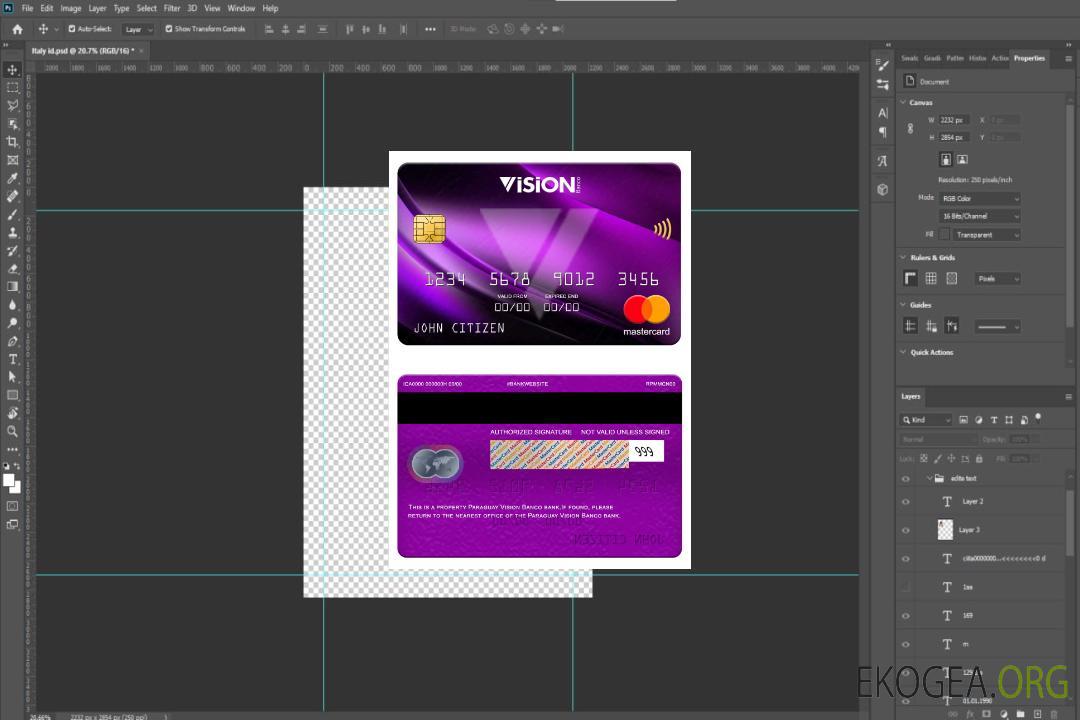Click the three-dots more options in options bar
1080x720 pixels.
coord(430,29)
